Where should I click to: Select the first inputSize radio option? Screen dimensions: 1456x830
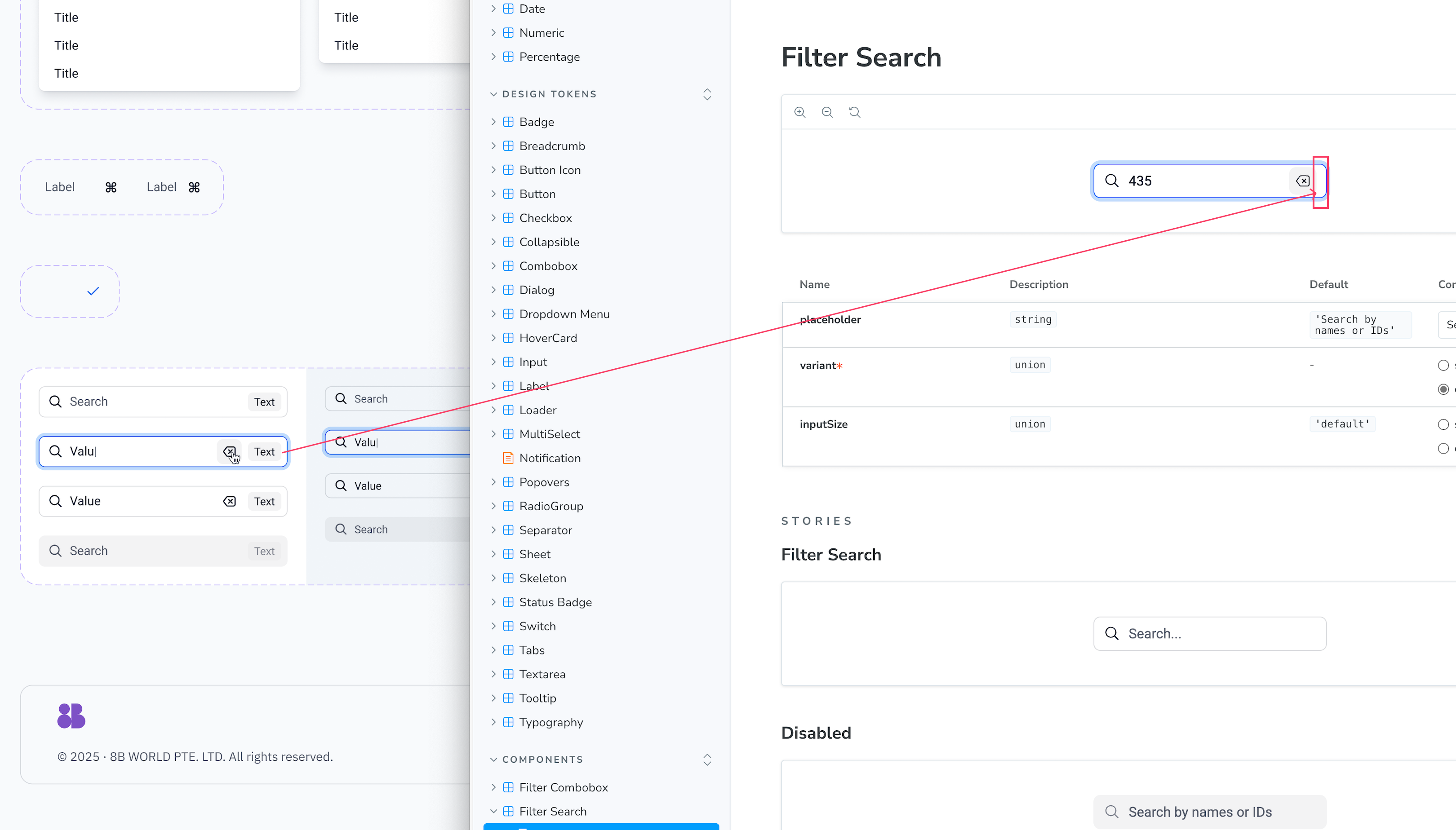coord(1443,424)
